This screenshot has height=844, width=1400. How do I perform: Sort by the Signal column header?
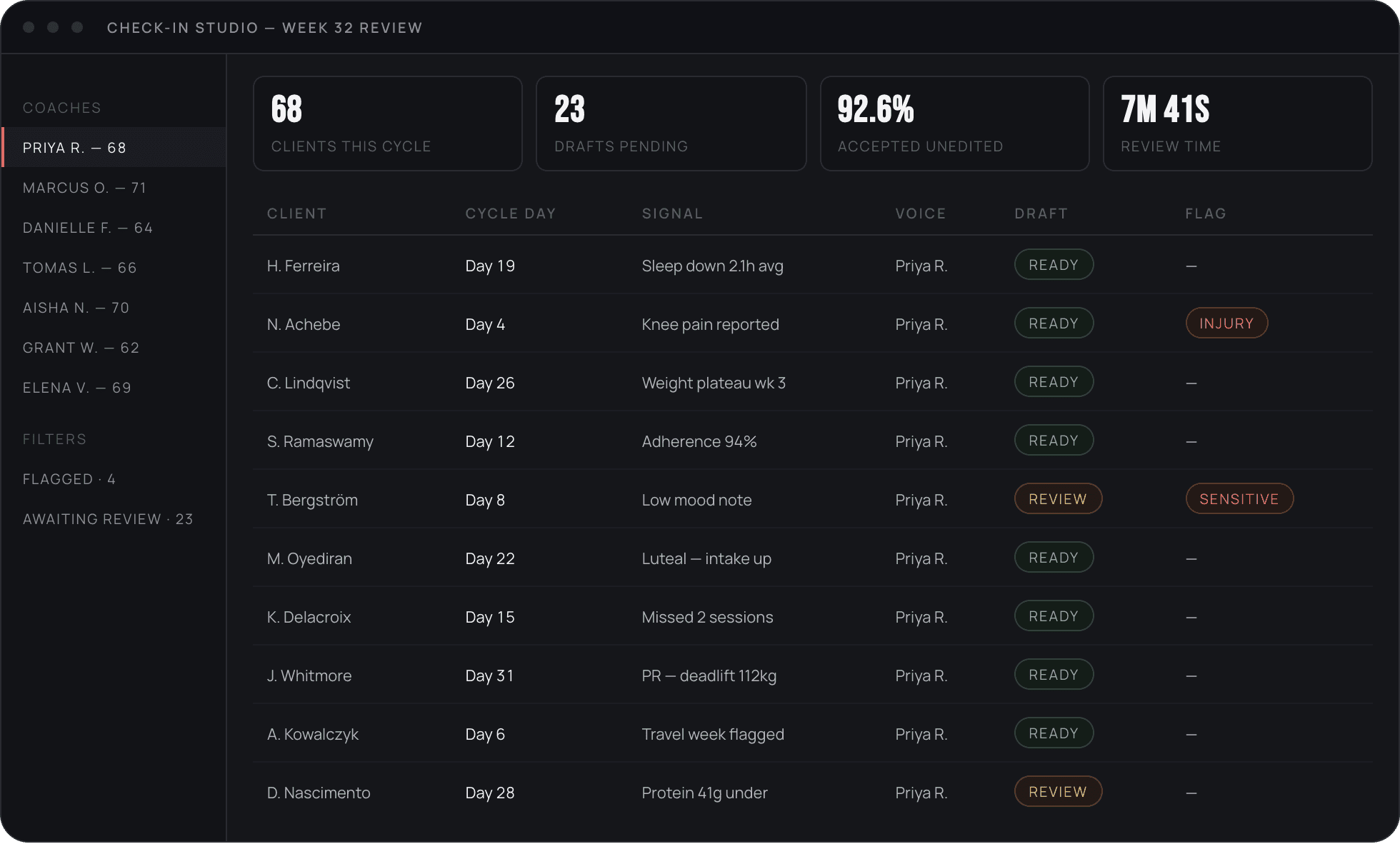pyautogui.click(x=672, y=213)
